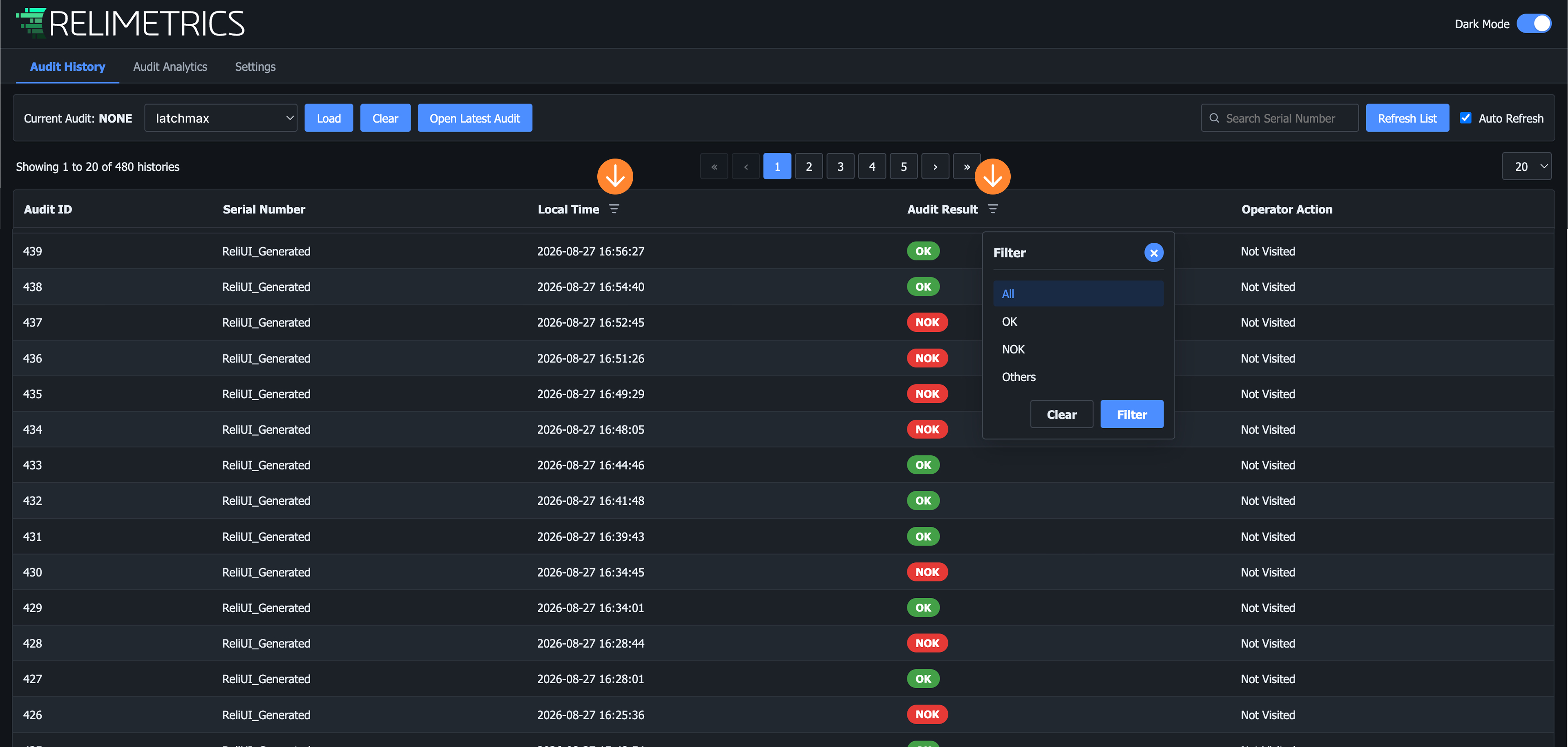Click the Clear button next to Load
Viewport: 1568px width, 747px height.
click(385, 118)
